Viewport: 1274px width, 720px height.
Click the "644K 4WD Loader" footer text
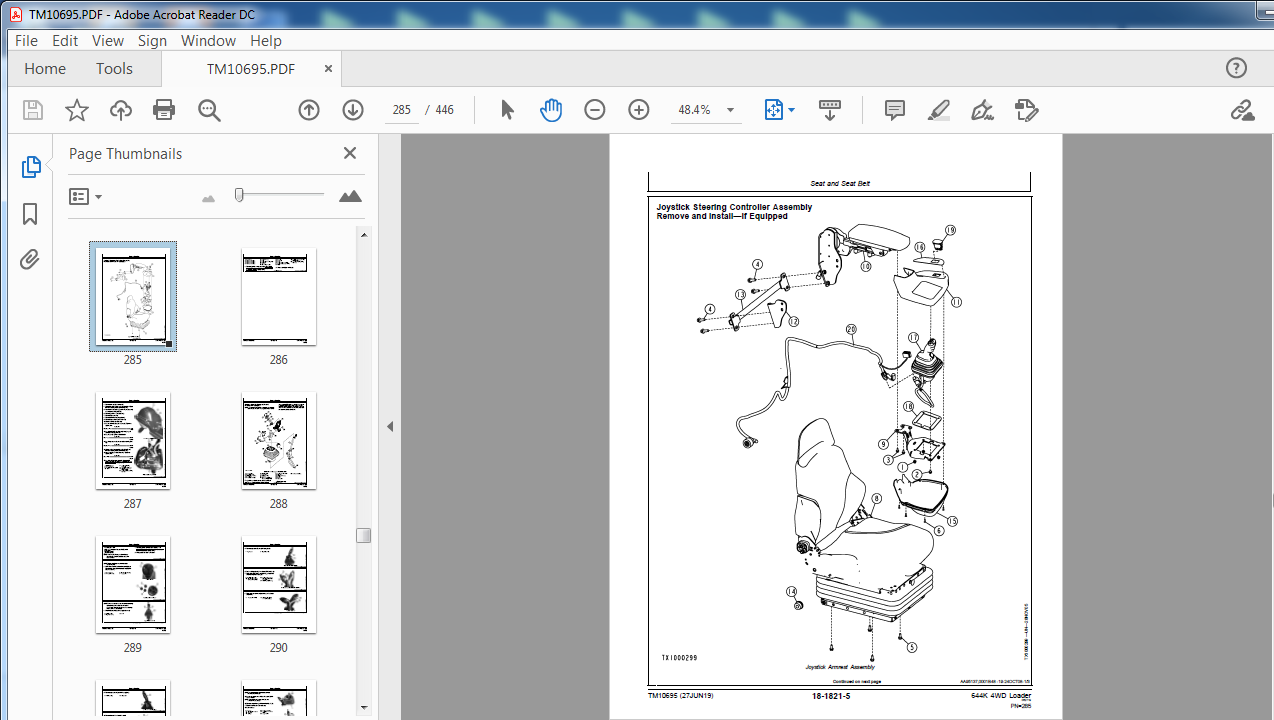click(1001, 695)
